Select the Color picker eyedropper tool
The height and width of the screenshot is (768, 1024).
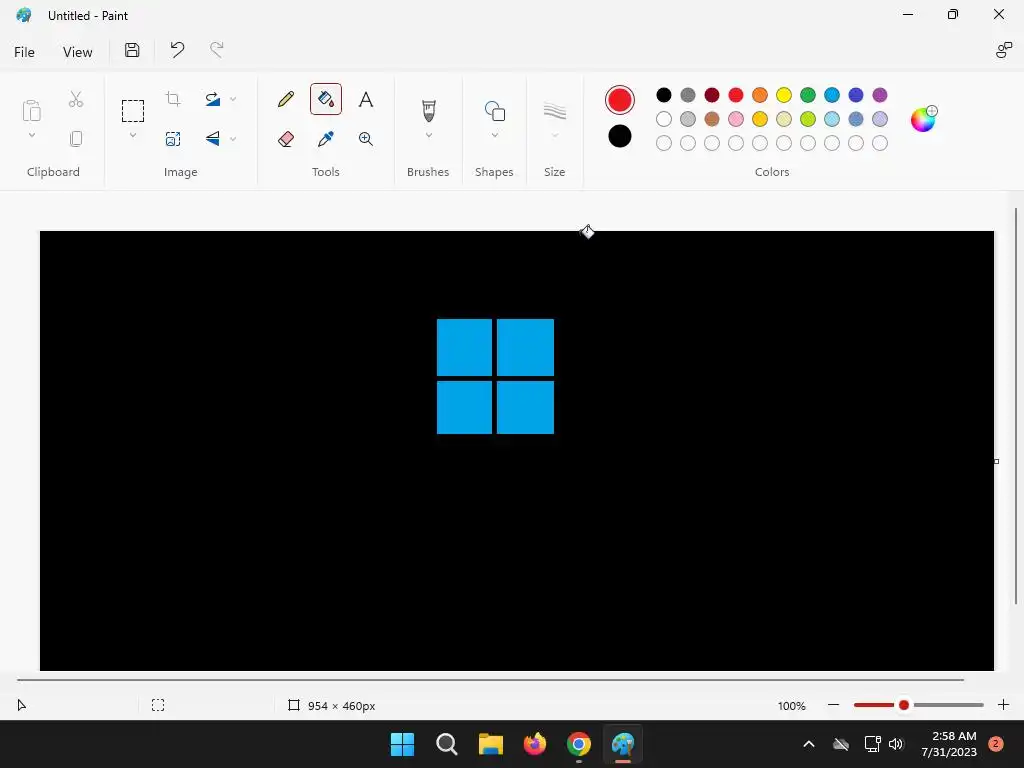(x=326, y=138)
